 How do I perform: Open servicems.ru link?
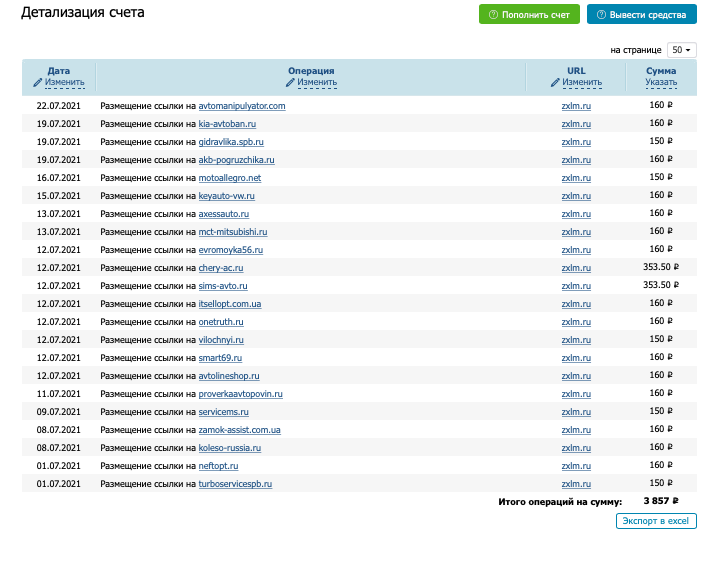tap(223, 412)
